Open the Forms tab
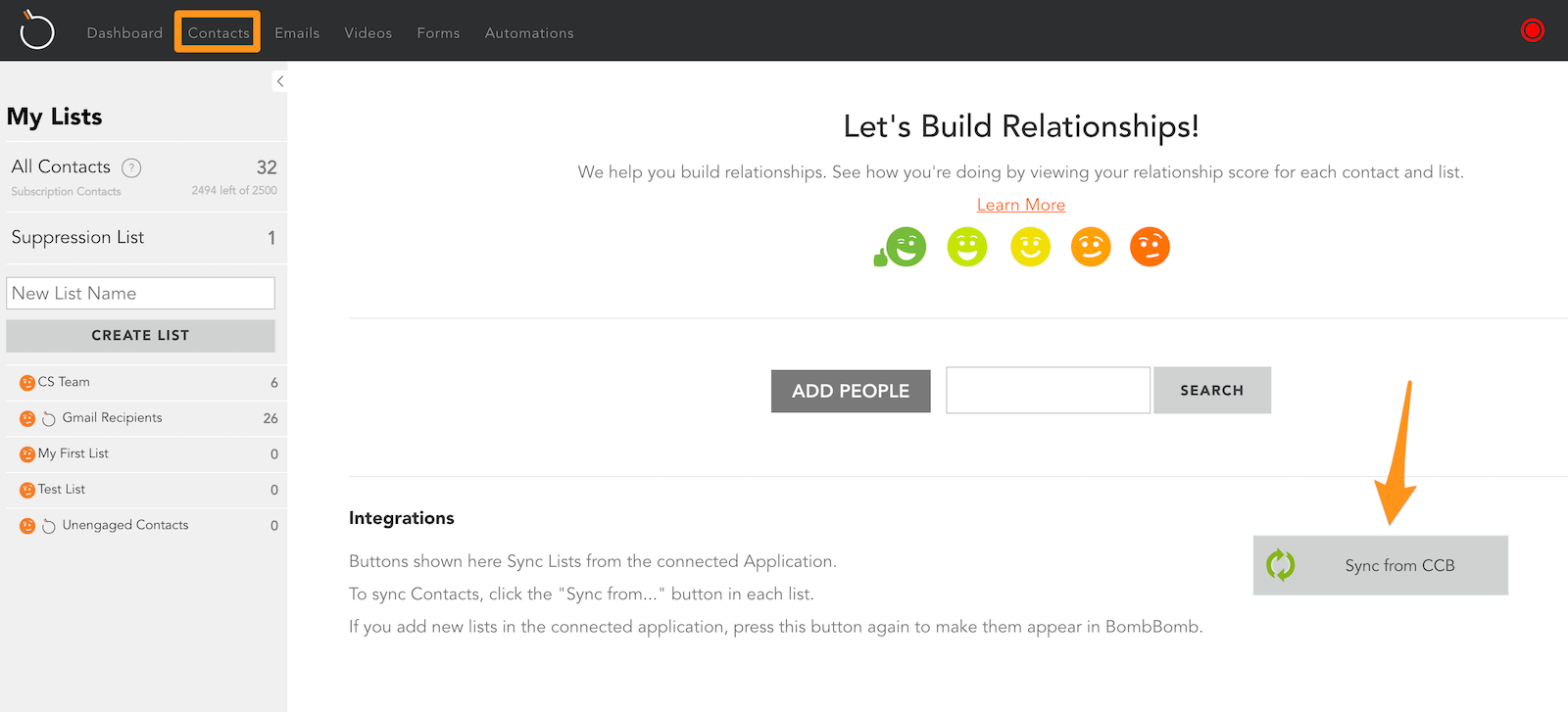This screenshot has height=712, width=1568. point(438,32)
